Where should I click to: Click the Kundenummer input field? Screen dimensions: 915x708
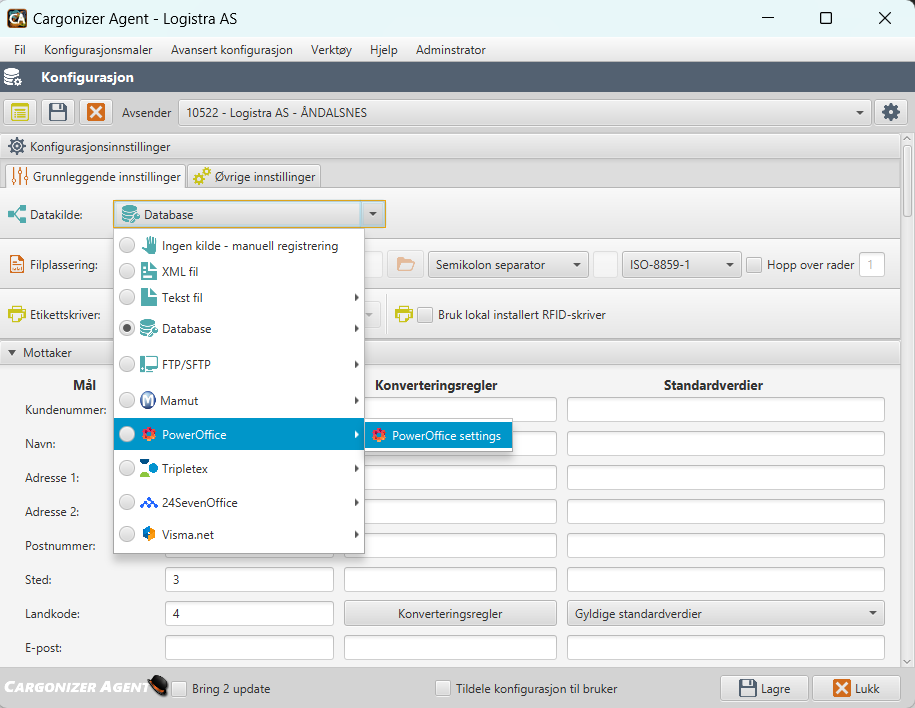coord(249,409)
